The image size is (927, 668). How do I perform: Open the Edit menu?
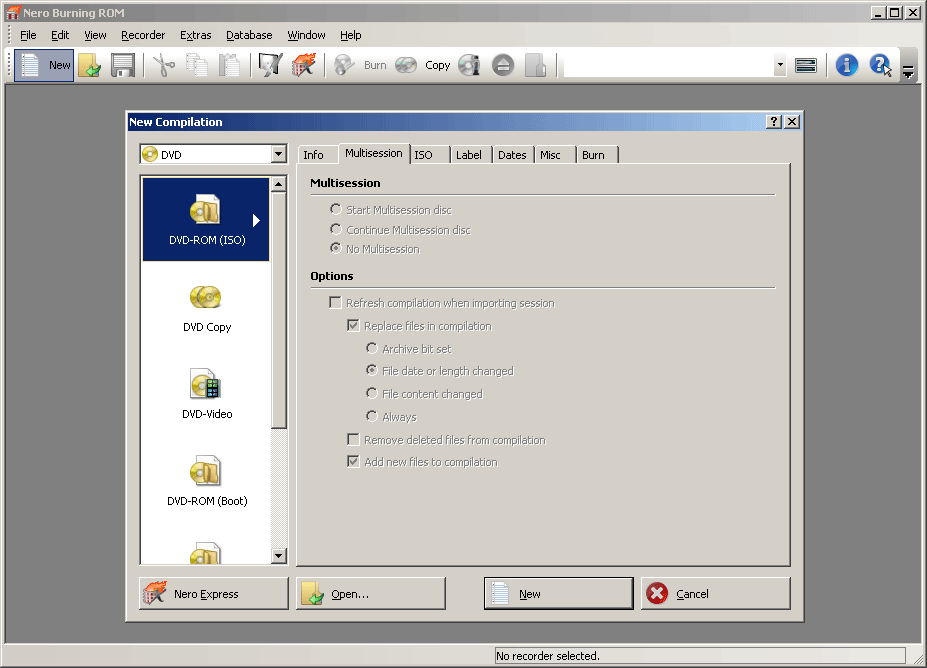60,35
